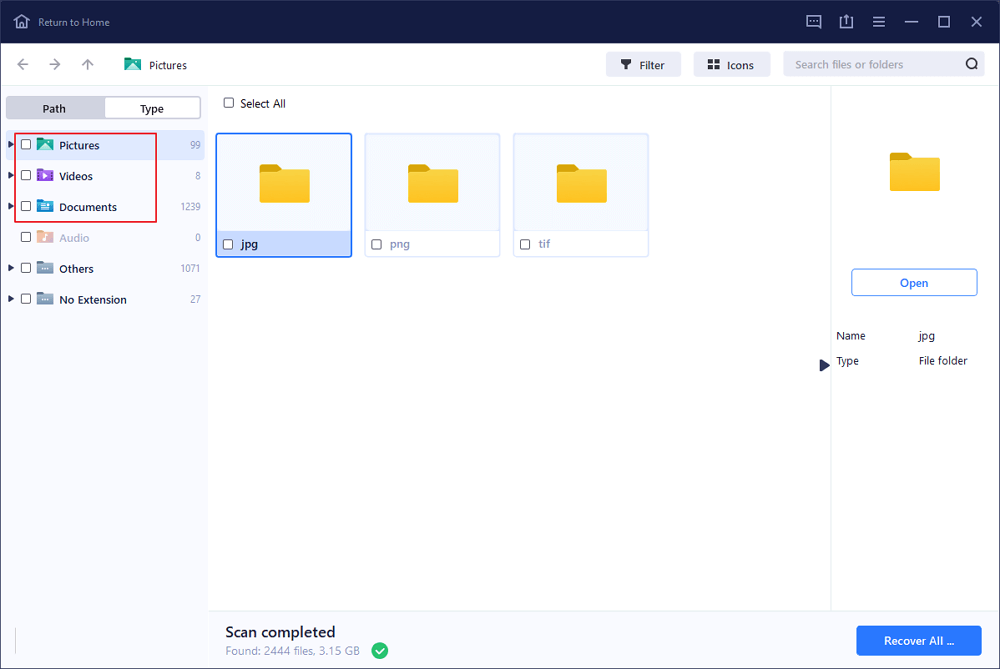Viewport: 1000px width, 669px height.
Task: Click the export share icon in title bar
Action: coord(846,21)
